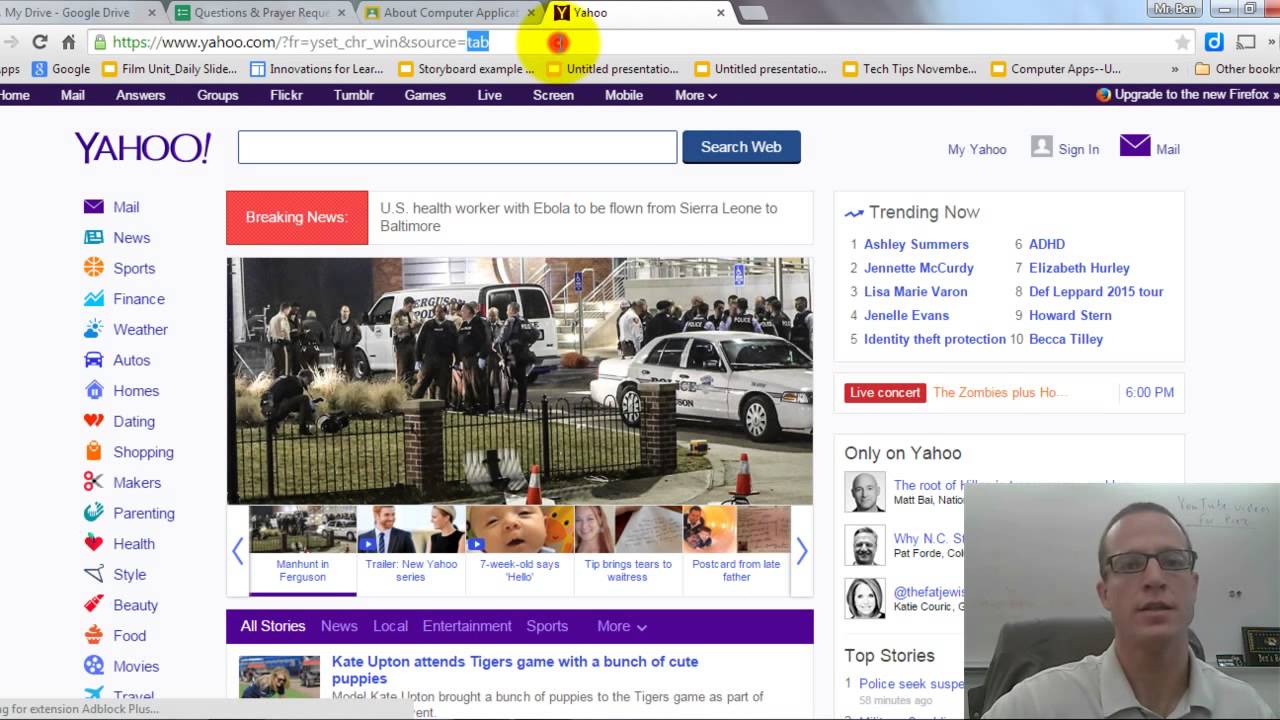The image size is (1280, 720).
Task: Switch to the My Drive - Google Drive tab
Action: pyautogui.click(x=78, y=13)
